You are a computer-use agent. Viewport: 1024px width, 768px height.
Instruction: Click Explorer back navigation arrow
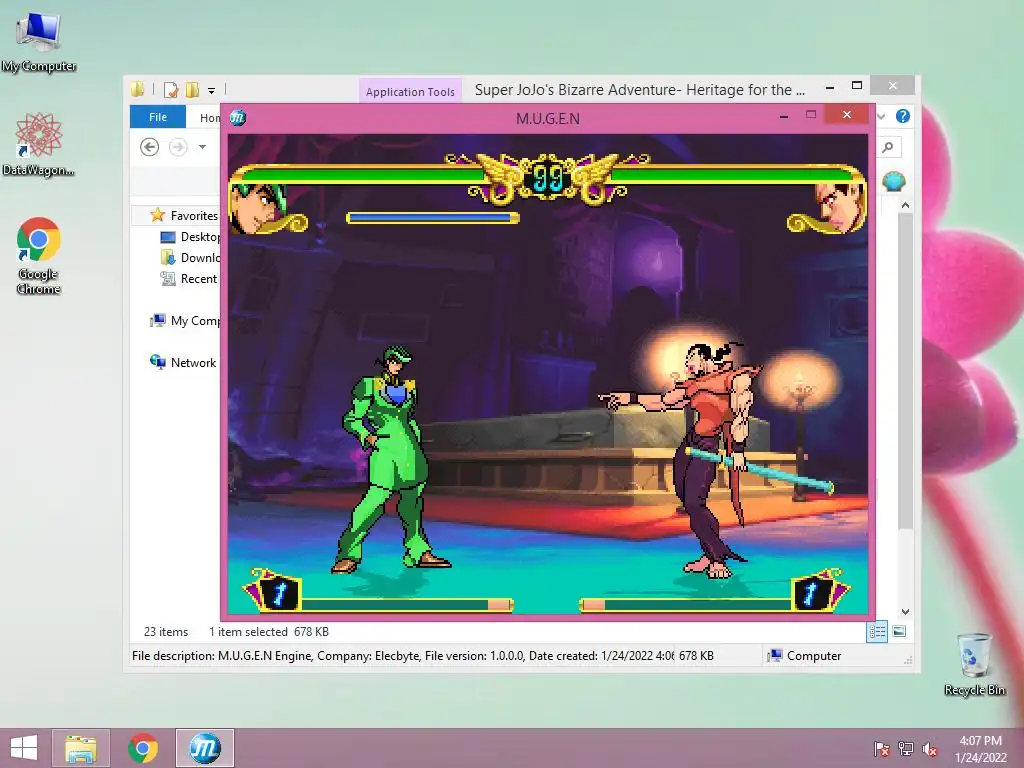[150, 147]
